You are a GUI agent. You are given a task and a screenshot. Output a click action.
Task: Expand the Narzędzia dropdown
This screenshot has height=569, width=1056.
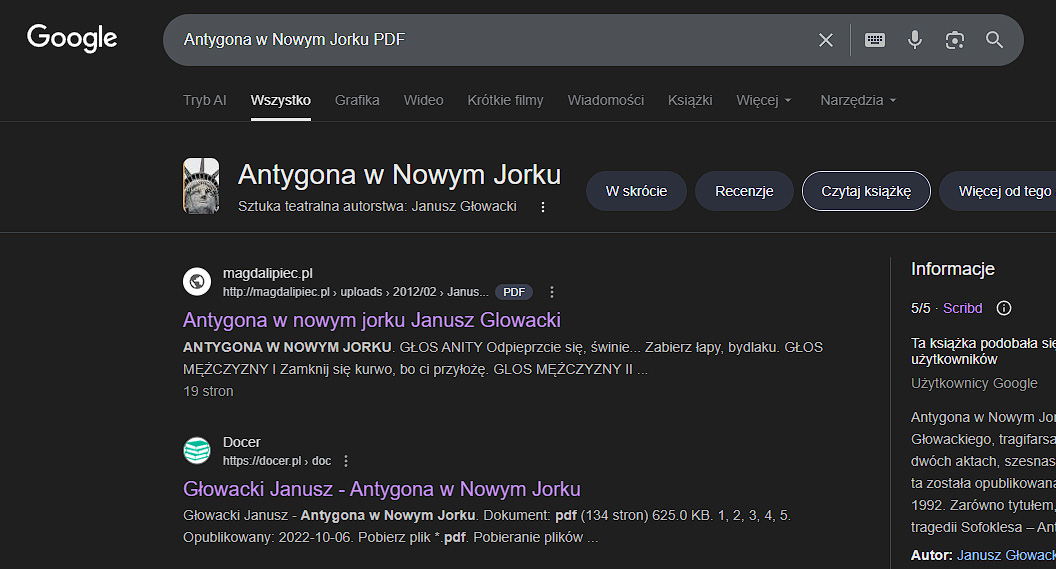click(x=858, y=100)
